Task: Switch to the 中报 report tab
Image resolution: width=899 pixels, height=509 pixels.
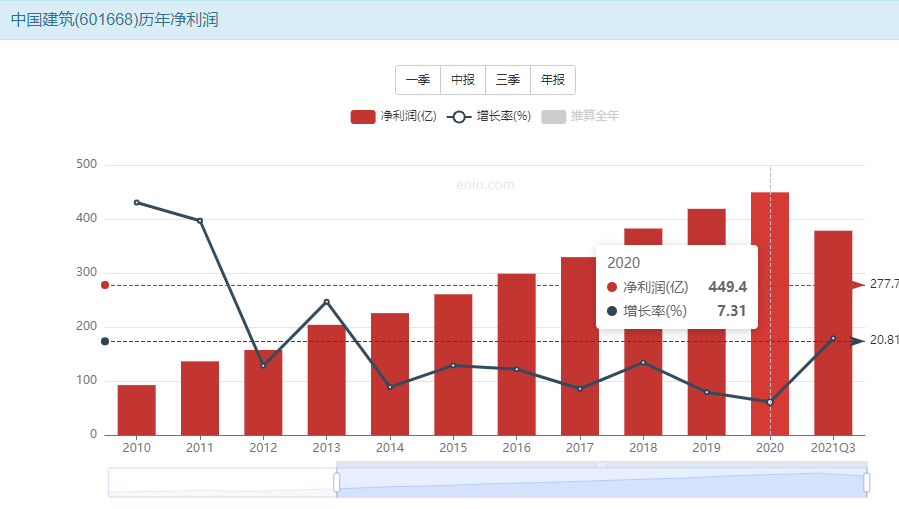Action: [463, 80]
